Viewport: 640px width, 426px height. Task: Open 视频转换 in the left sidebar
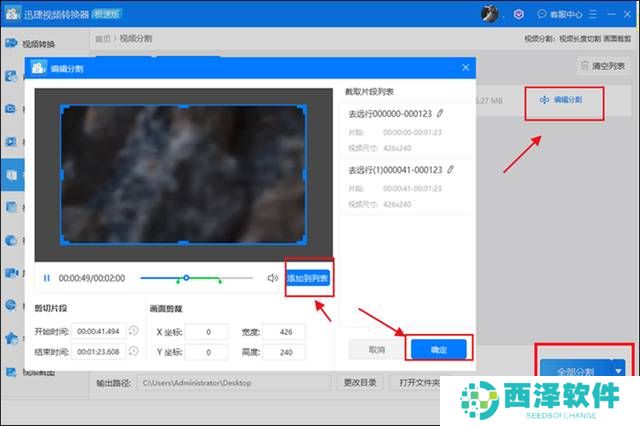pos(30,43)
